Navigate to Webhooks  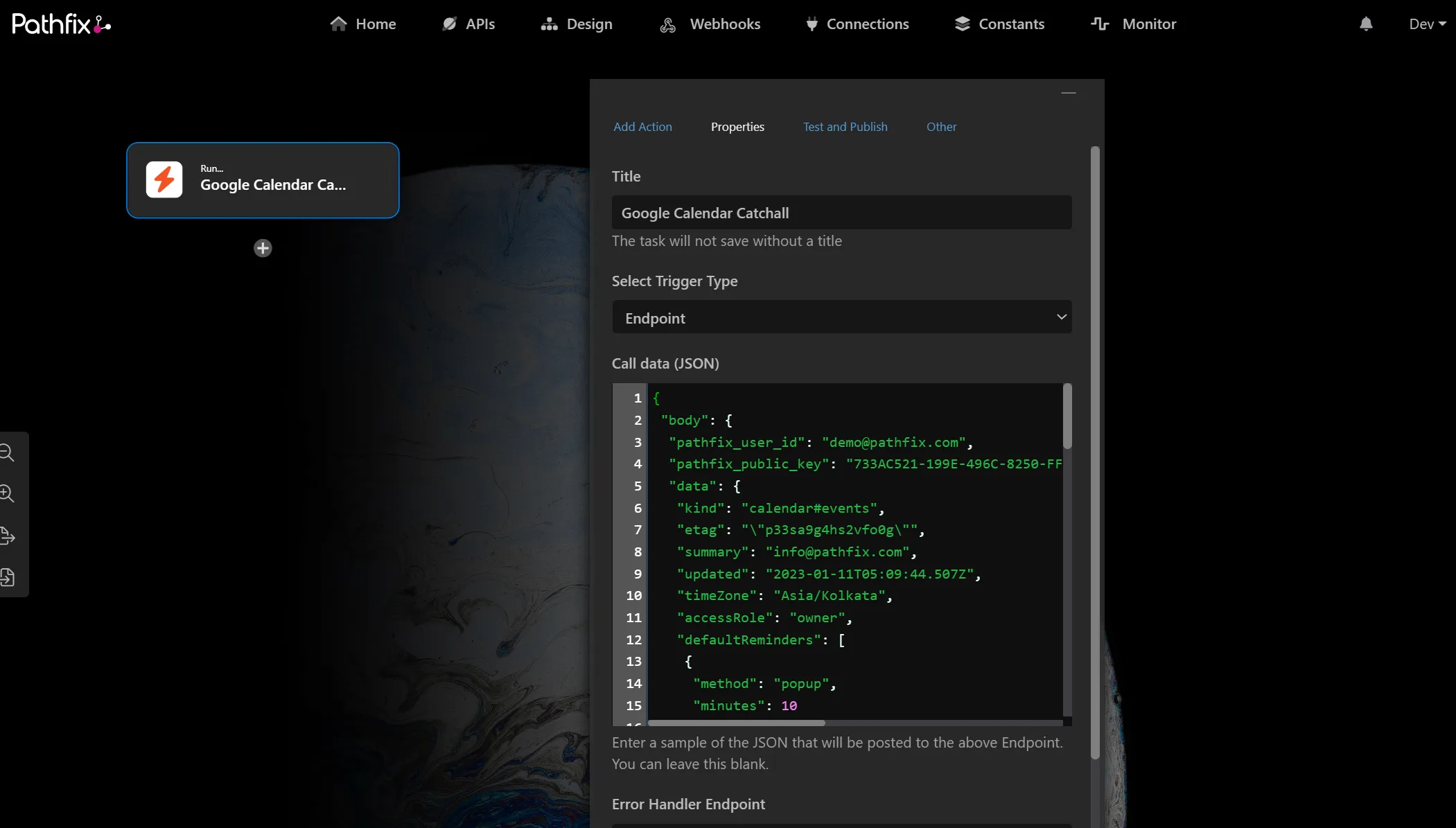(x=710, y=24)
